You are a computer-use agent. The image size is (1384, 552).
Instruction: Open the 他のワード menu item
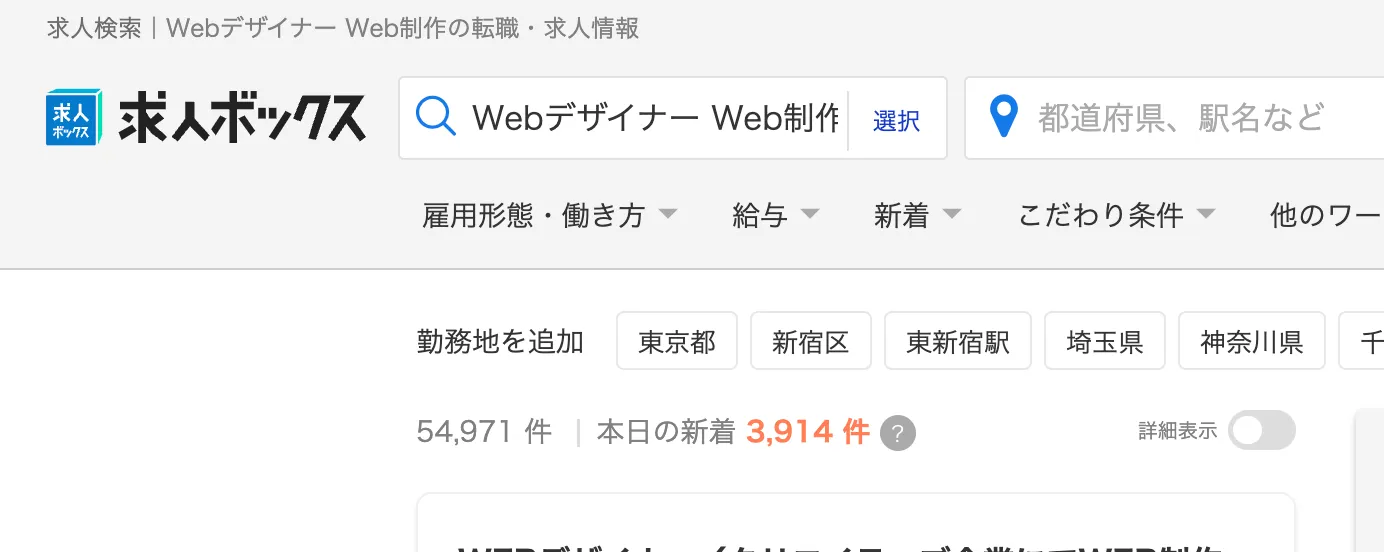click(x=1326, y=215)
